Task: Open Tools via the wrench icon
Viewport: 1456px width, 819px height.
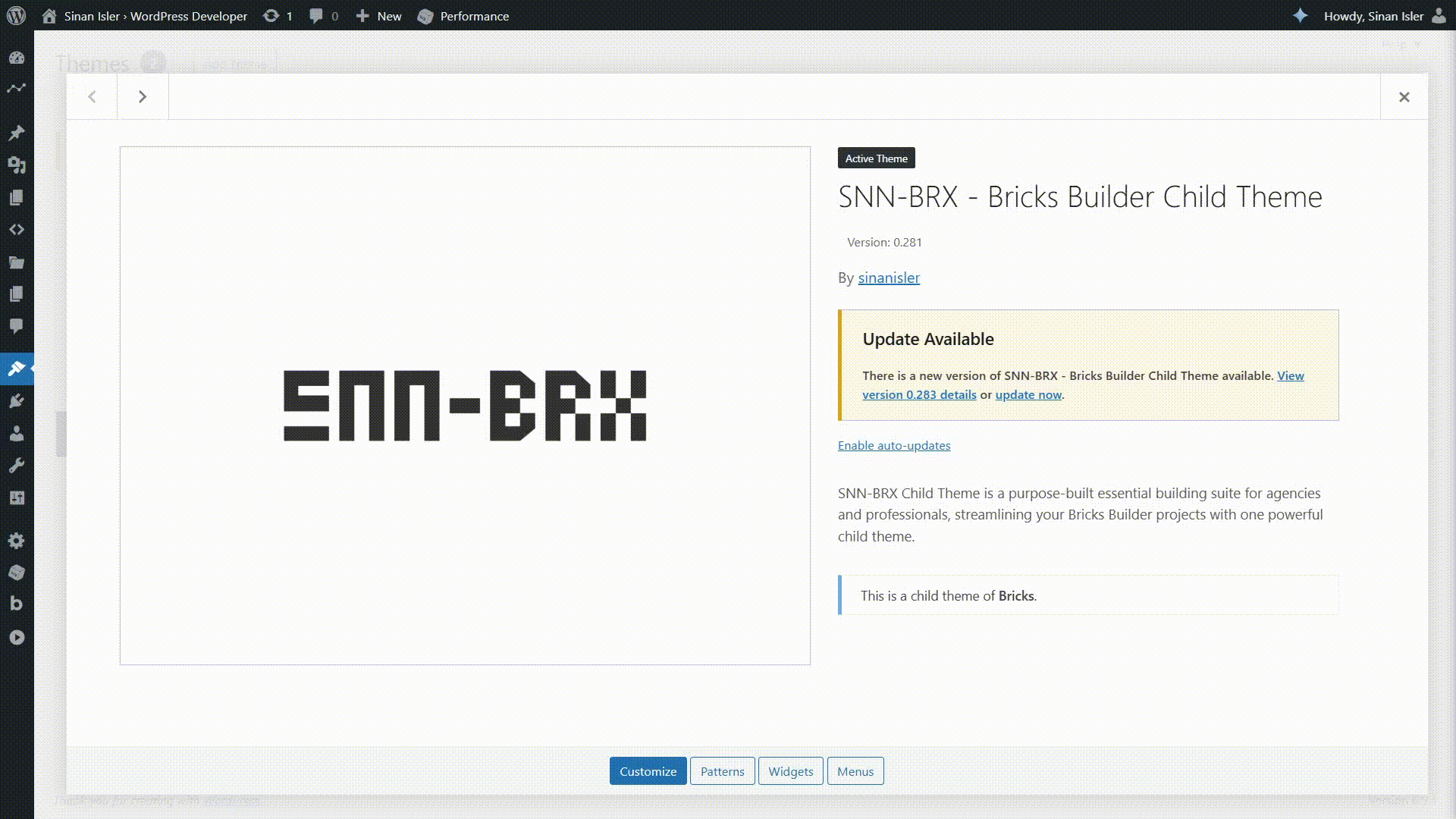Action: (17, 466)
